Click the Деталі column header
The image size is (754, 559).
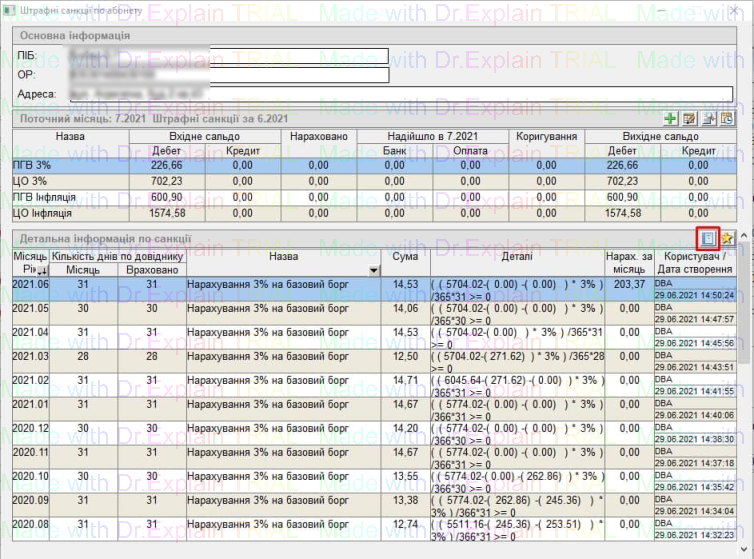[x=517, y=257]
